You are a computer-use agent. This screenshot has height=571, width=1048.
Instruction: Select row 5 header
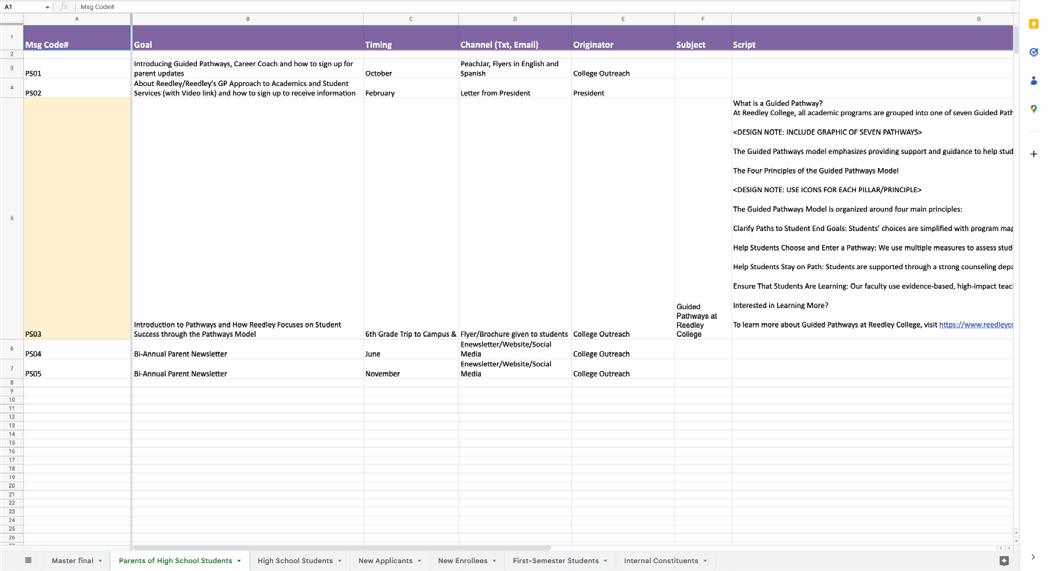(x=11, y=219)
